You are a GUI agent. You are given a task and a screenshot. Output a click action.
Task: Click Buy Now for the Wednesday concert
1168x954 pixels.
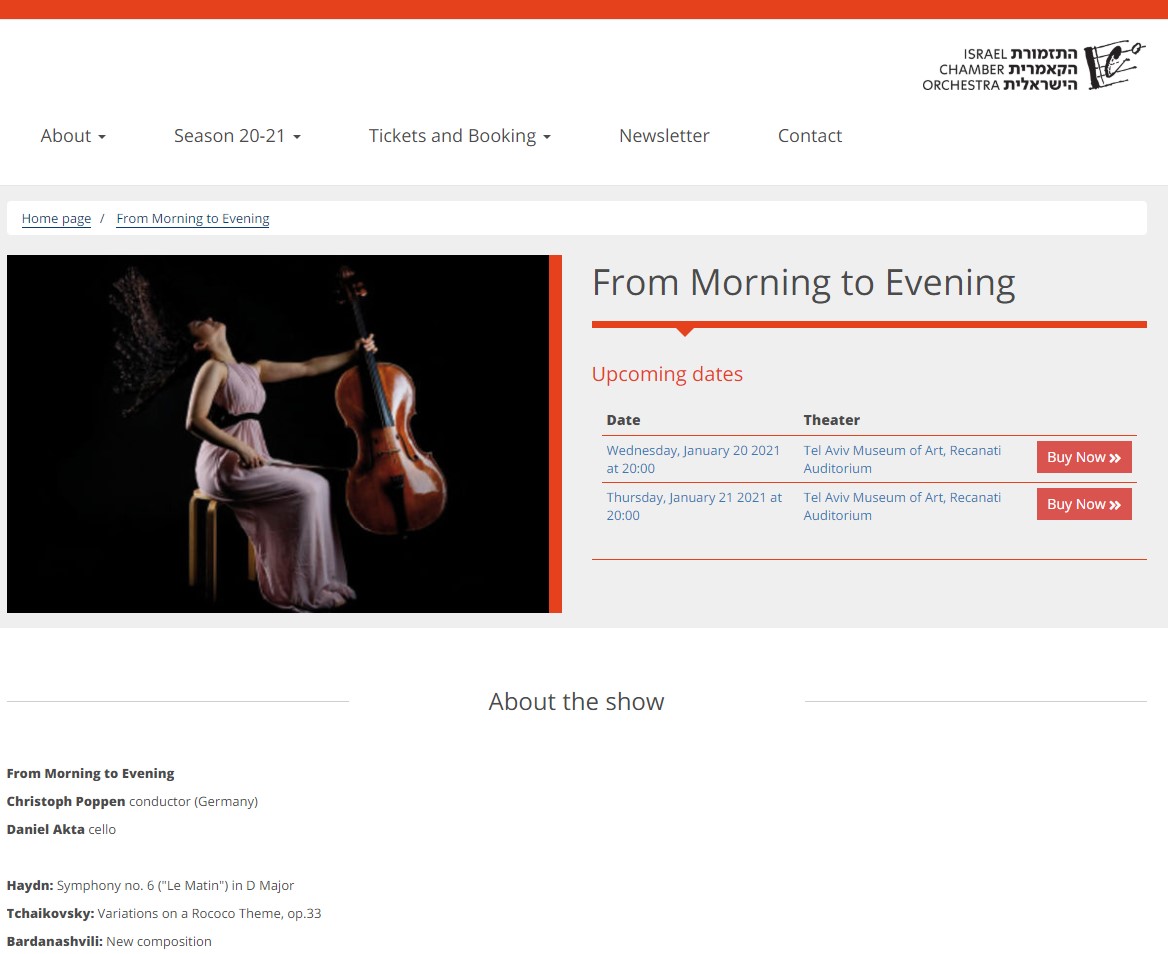1083,457
